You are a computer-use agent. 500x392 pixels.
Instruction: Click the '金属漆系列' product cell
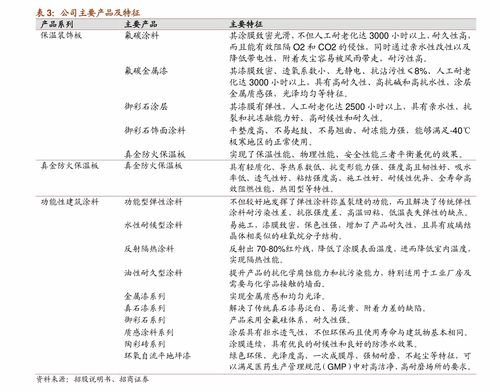145,296
